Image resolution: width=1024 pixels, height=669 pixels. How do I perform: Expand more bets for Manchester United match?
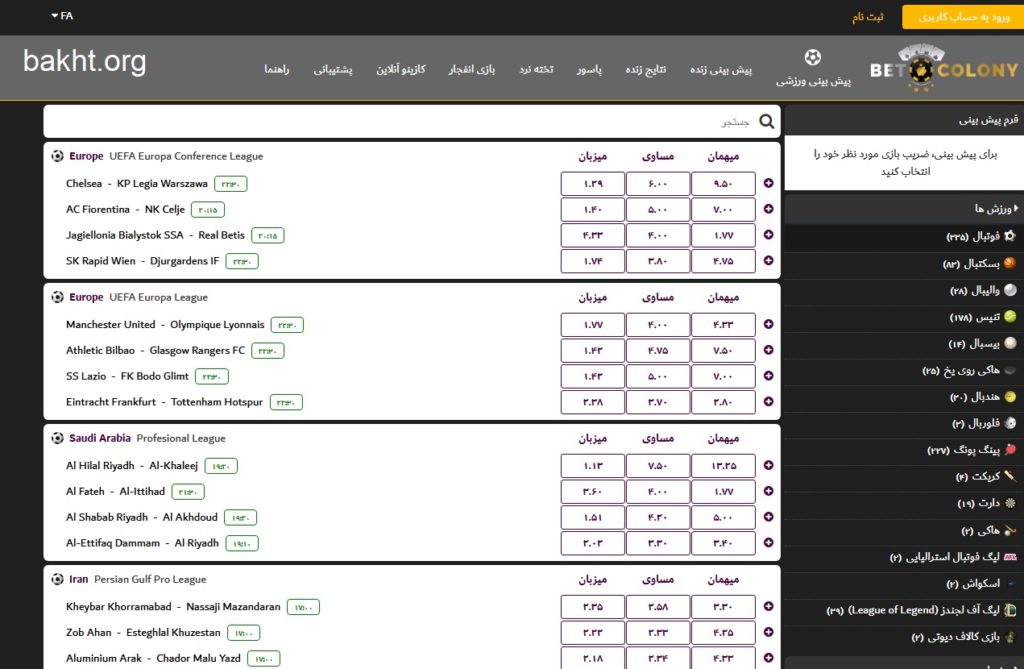pyautogui.click(x=768, y=325)
